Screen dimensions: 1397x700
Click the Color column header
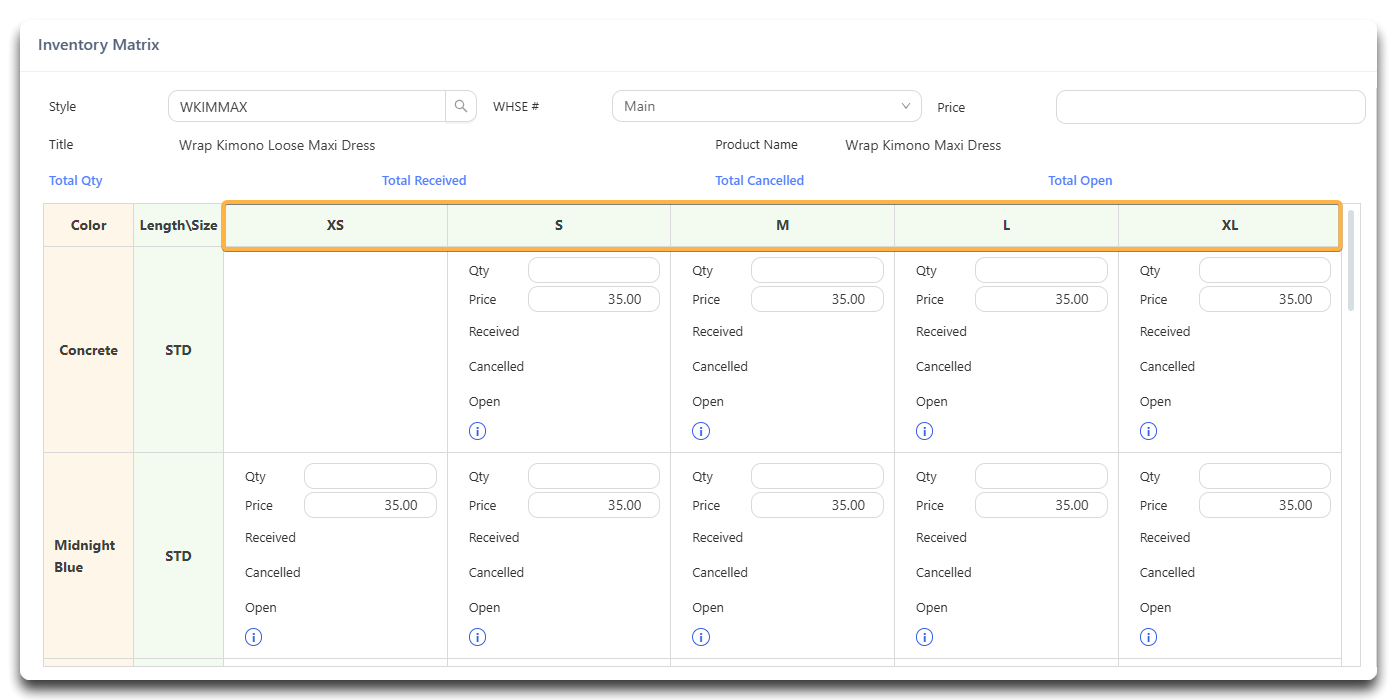click(88, 225)
